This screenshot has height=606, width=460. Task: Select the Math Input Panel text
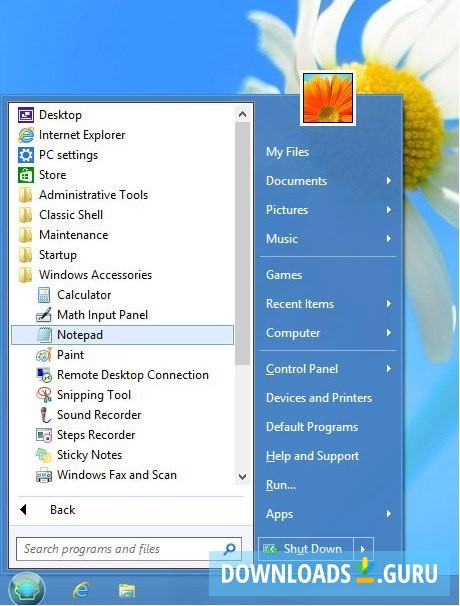click(x=102, y=315)
